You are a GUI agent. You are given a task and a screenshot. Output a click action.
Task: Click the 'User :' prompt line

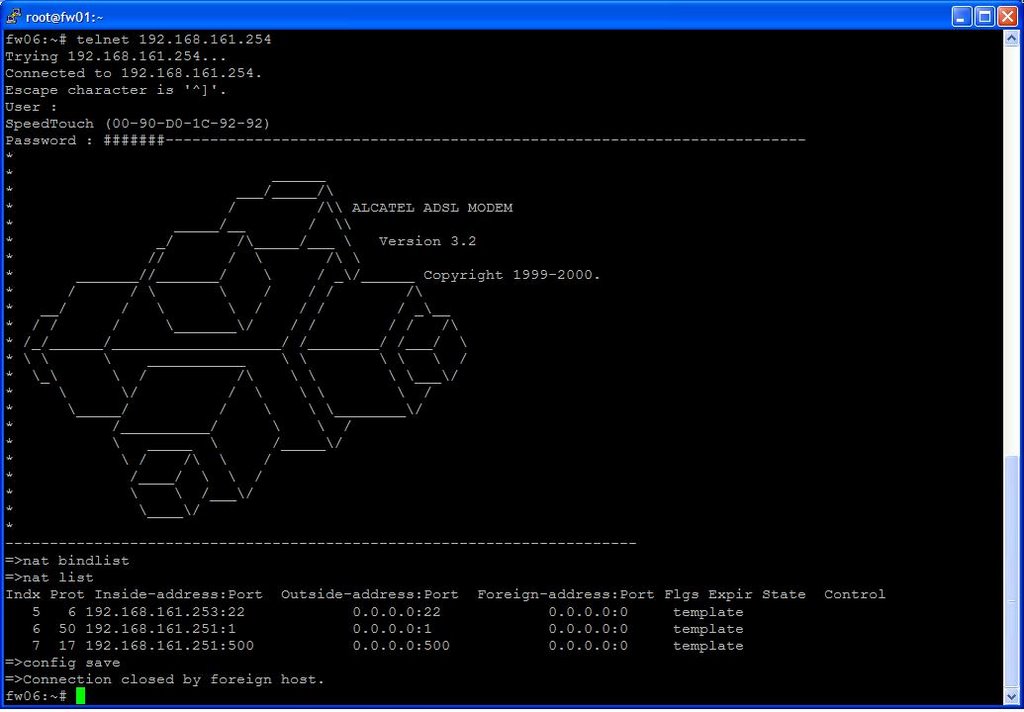(31, 107)
